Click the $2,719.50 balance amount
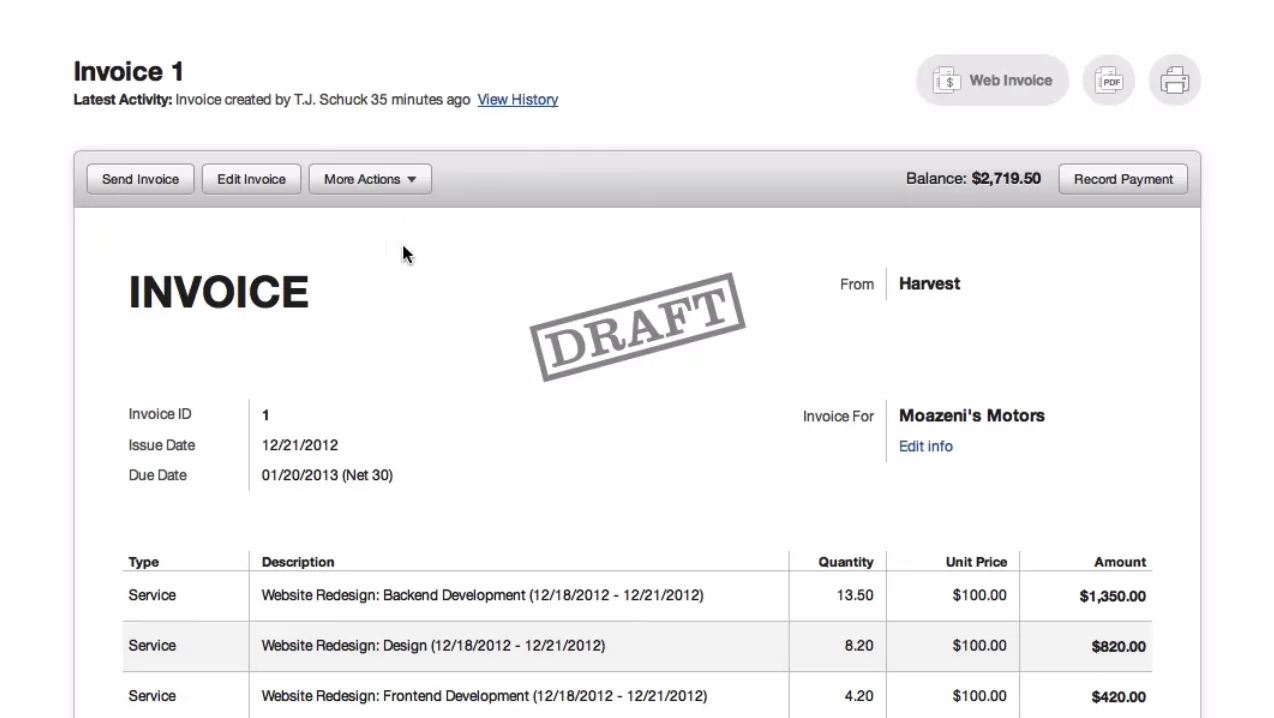This screenshot has width=1274, height=718. tap(1006, 178)
